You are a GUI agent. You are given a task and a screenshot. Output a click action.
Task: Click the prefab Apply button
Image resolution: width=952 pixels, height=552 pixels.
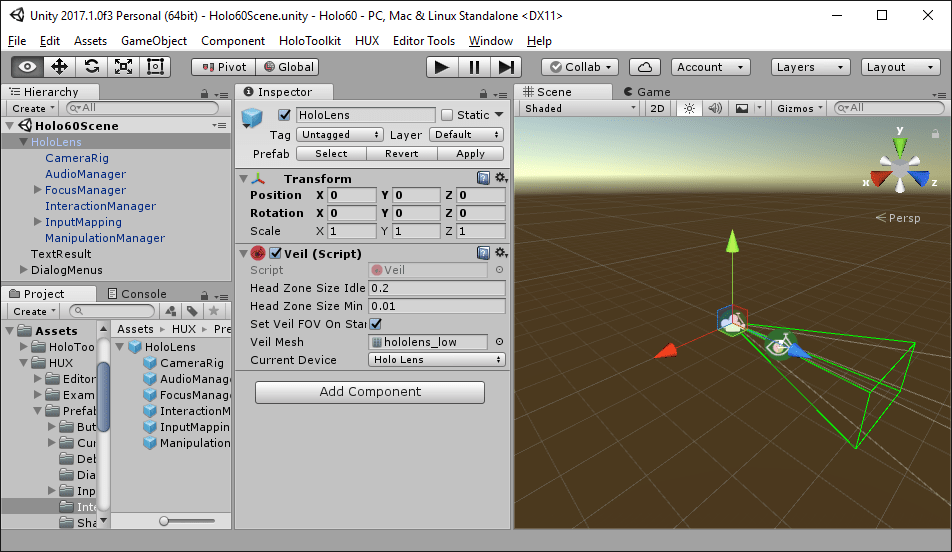pyautogui.click(x=470, y=154)
